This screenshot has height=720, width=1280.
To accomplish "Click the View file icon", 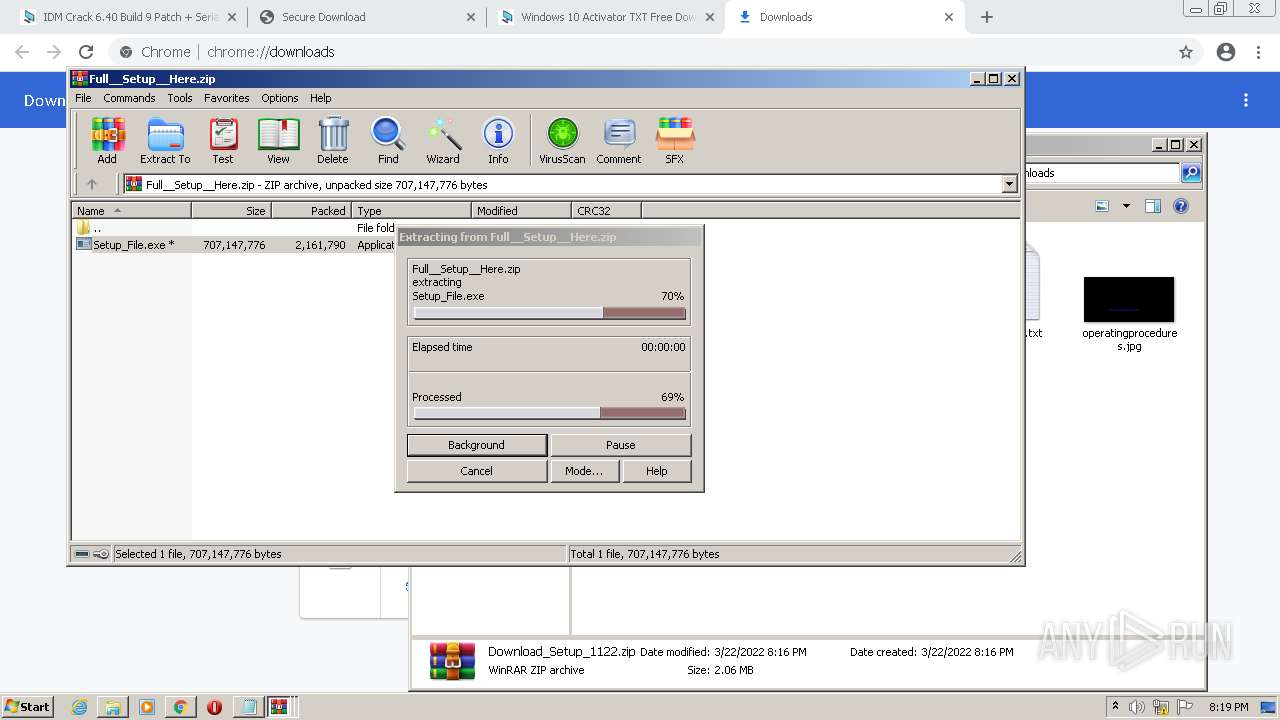I will click(x=278, y=140).
